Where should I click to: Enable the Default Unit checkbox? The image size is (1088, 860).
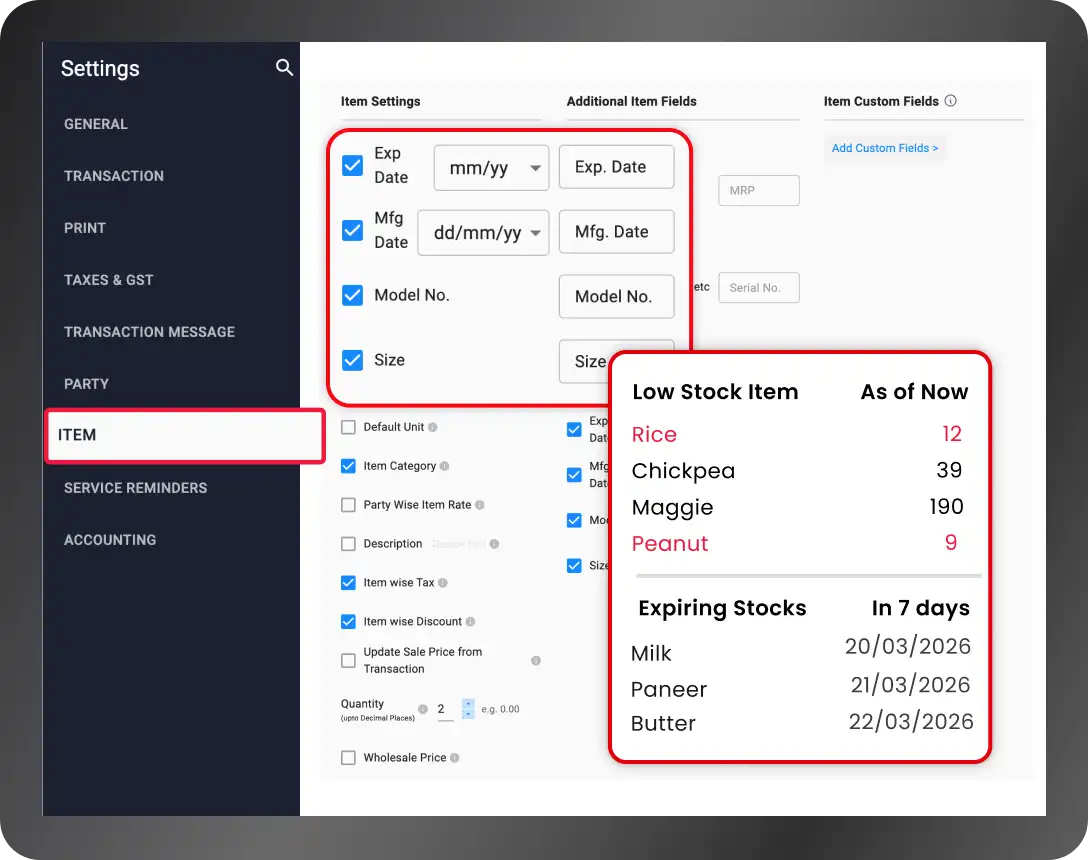(348, 427)
